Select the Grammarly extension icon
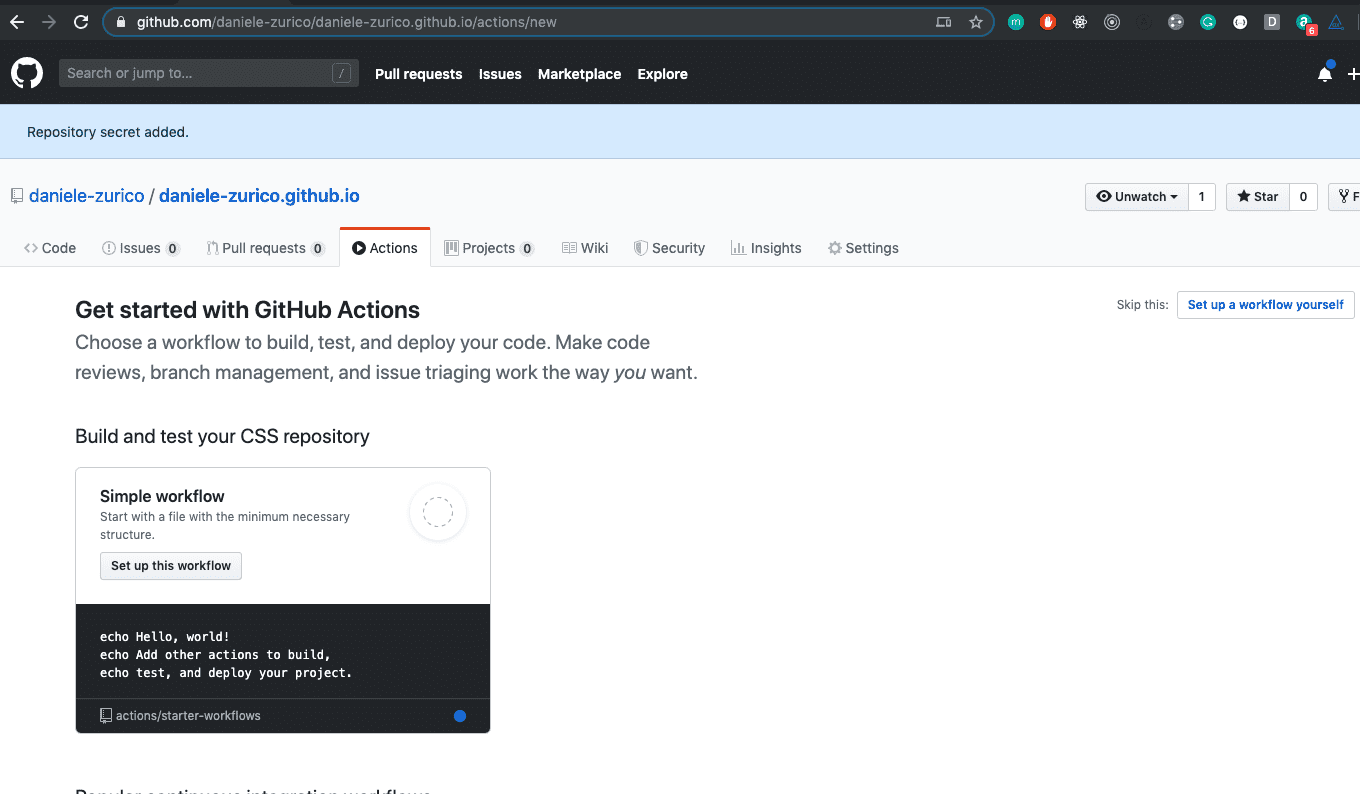This screenshot has height=794, width=1360. coord(1208,21)
